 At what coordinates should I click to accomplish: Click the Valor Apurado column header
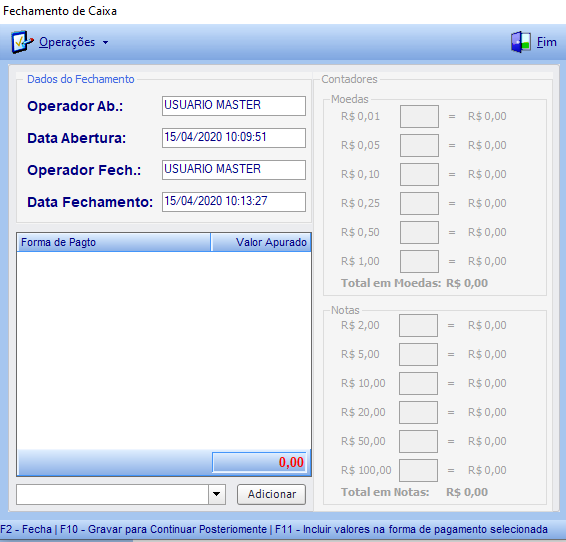[x=261, y=242]
